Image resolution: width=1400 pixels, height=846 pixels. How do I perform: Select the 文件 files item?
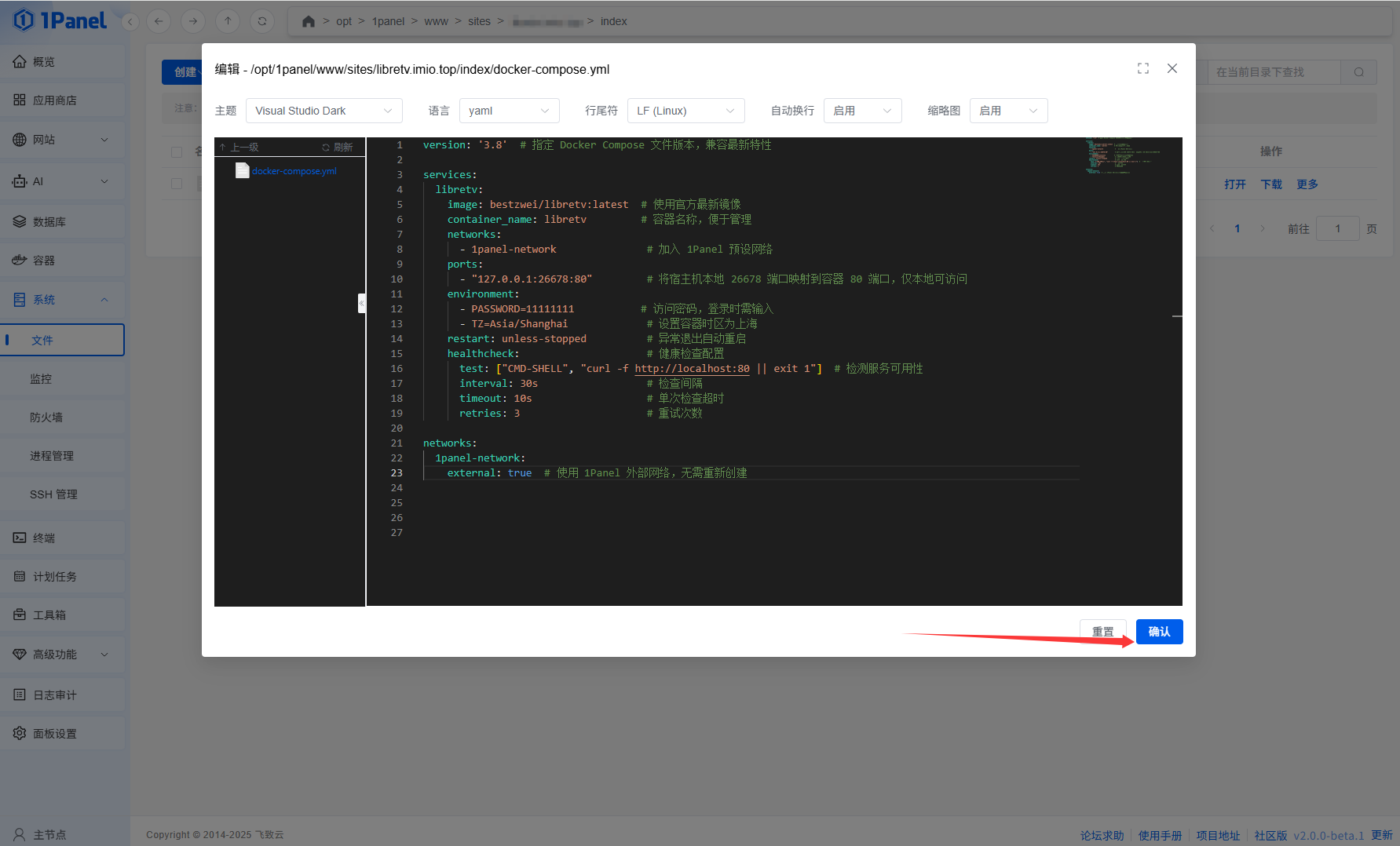pyautogui.click(x=63, y=340)
